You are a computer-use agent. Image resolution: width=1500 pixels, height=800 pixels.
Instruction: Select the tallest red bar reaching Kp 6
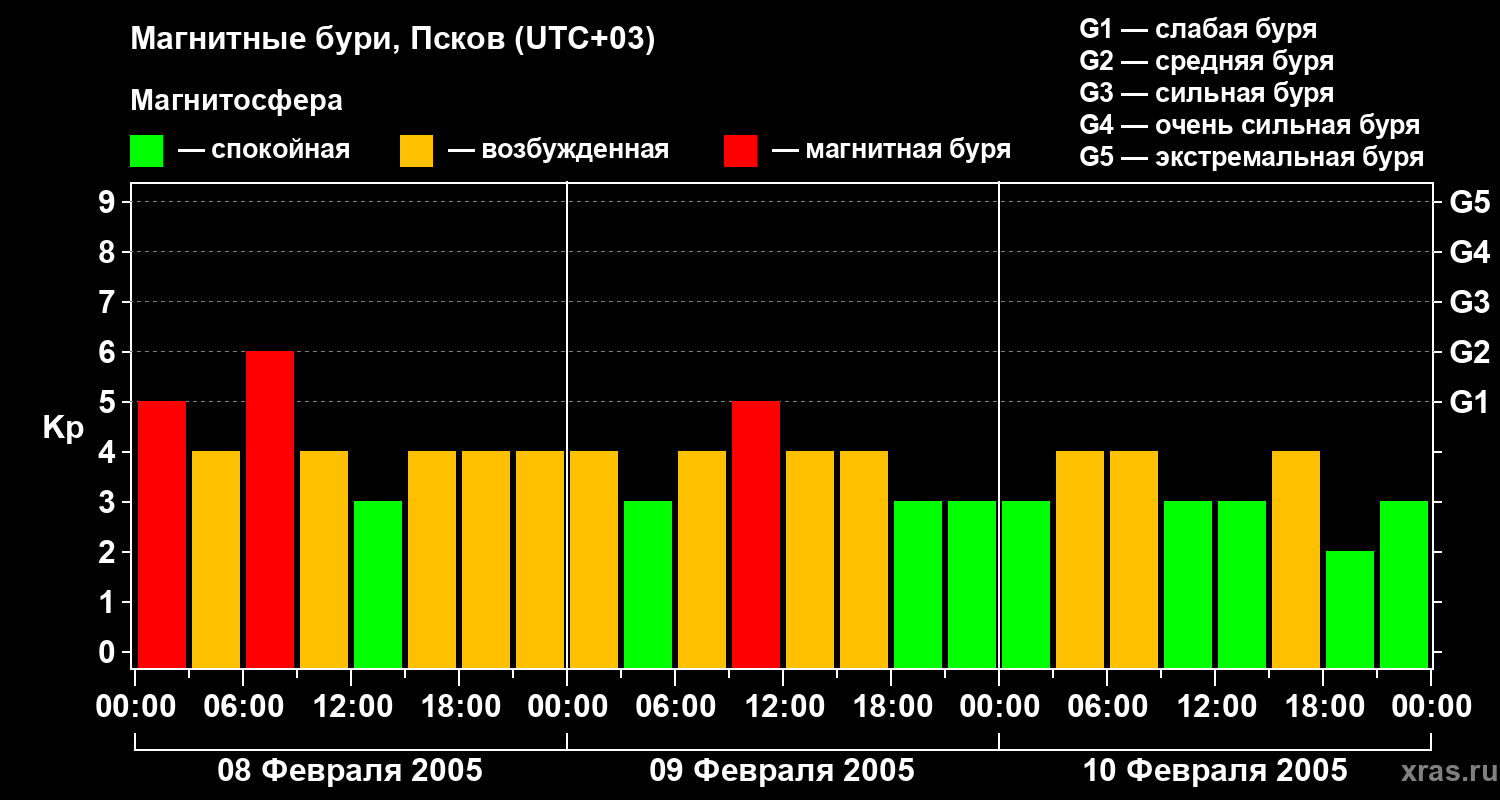pyautogui.click(x=270, y=509)
